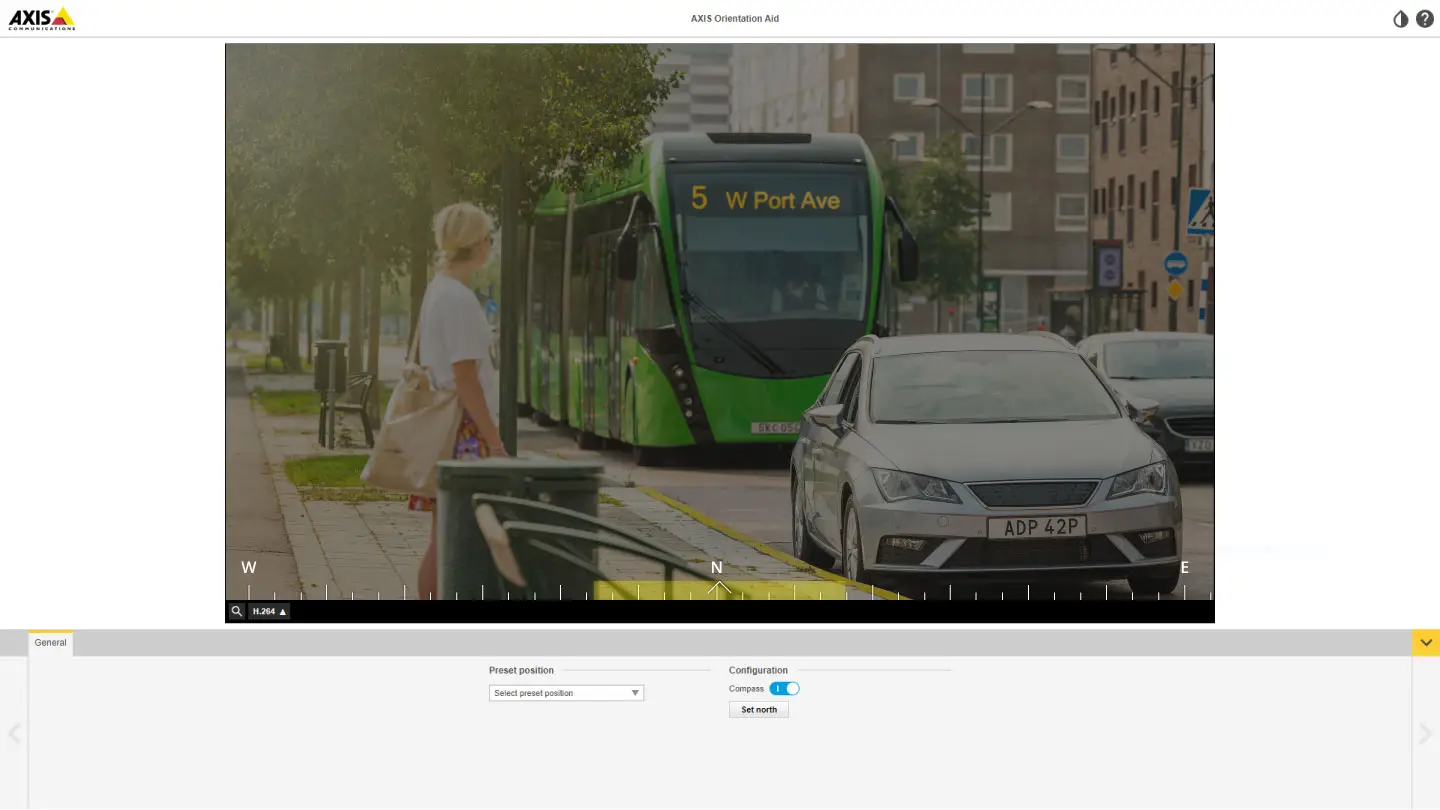Click the ADP 42P license plate

click(x=1036, y=527)
